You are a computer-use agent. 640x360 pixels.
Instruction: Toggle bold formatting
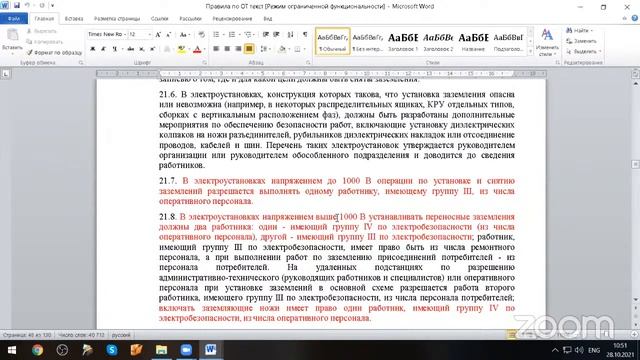93,49
